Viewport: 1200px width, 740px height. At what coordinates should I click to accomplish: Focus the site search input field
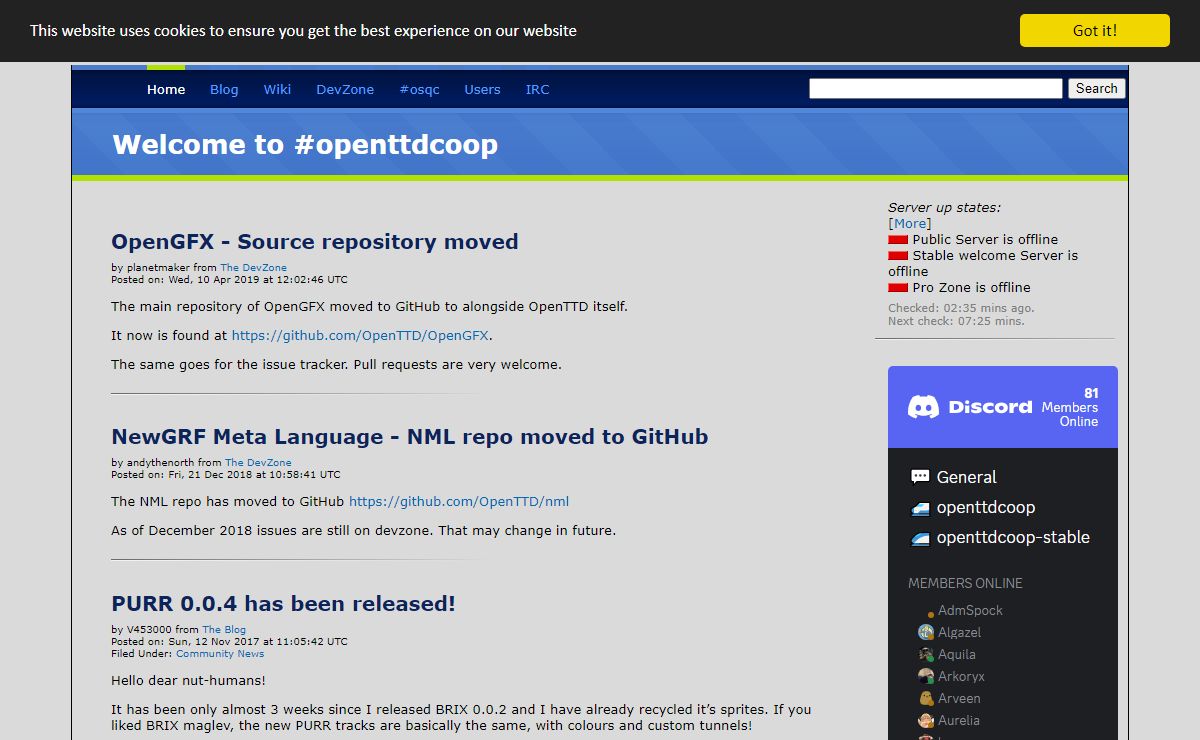(x=936, y=88)
